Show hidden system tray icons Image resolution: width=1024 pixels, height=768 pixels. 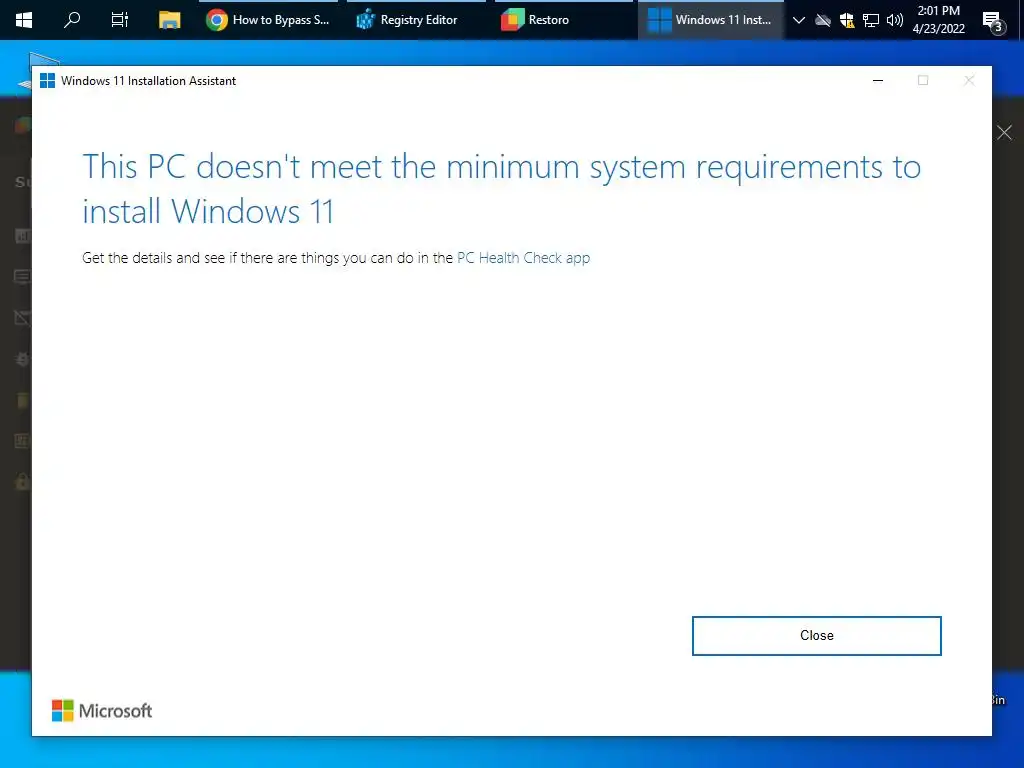(x=798, y=20)
